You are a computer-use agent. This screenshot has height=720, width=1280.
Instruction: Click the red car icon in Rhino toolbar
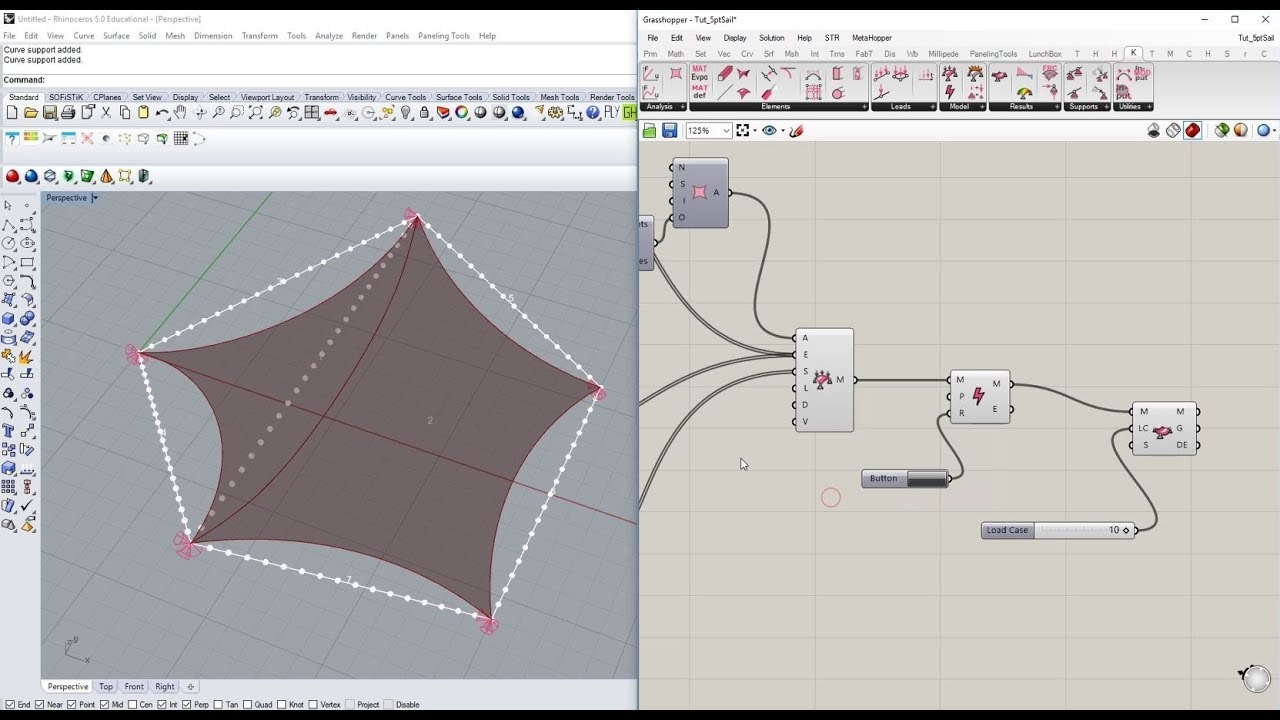click(331, 112)
